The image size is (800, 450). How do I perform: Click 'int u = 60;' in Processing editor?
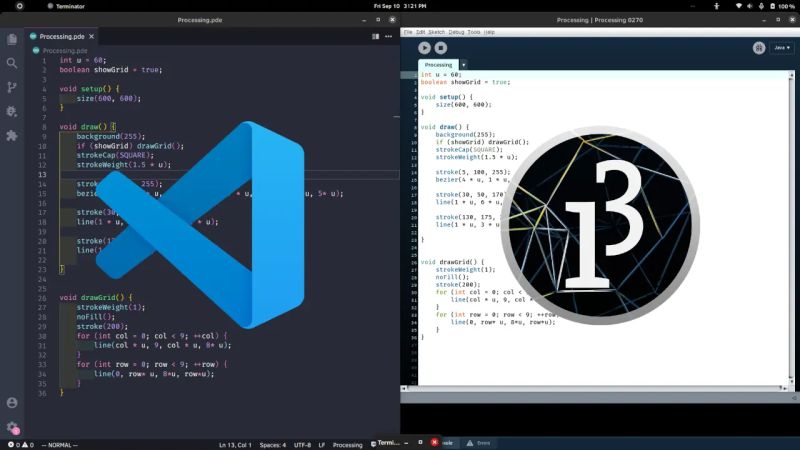pos(441,74)
